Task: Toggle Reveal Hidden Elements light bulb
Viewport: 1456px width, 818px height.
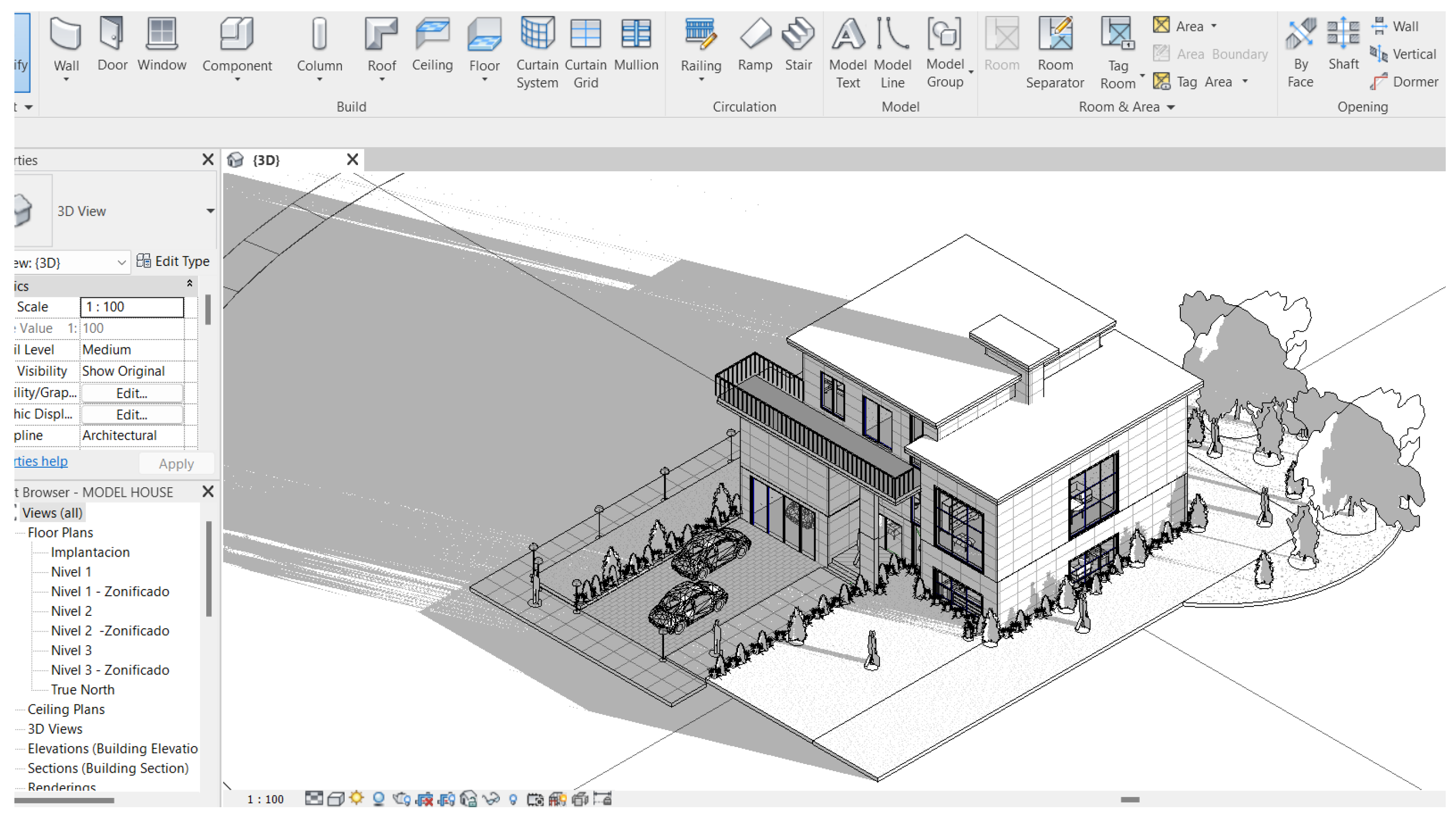Action: coord(513,798)
